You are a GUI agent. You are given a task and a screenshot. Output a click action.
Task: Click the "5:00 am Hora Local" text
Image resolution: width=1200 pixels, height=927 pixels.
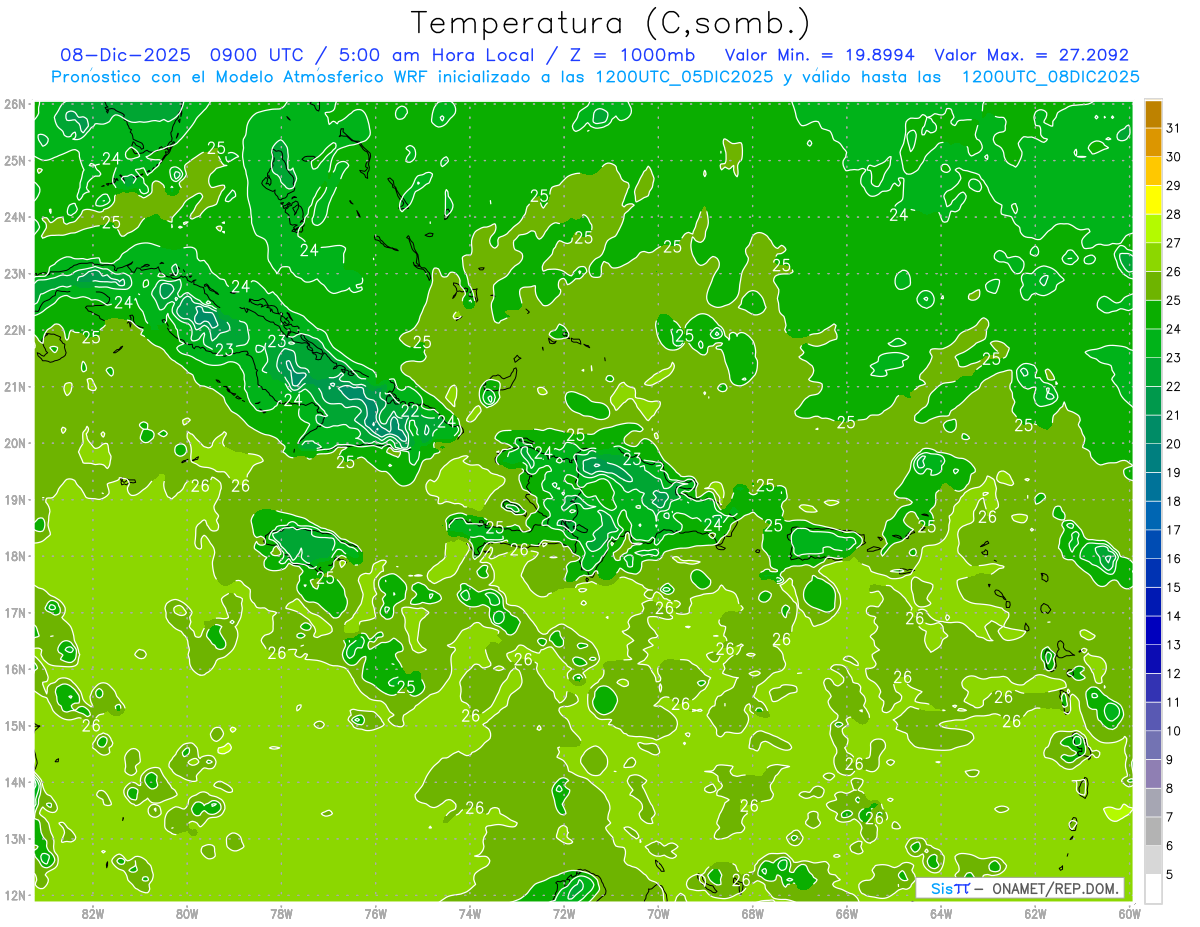coord(439,55)
